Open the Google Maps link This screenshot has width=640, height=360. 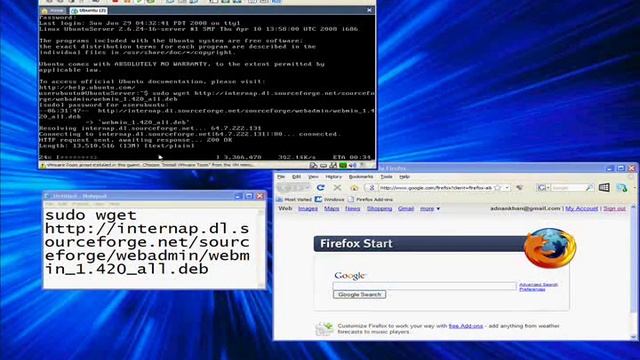331,209
